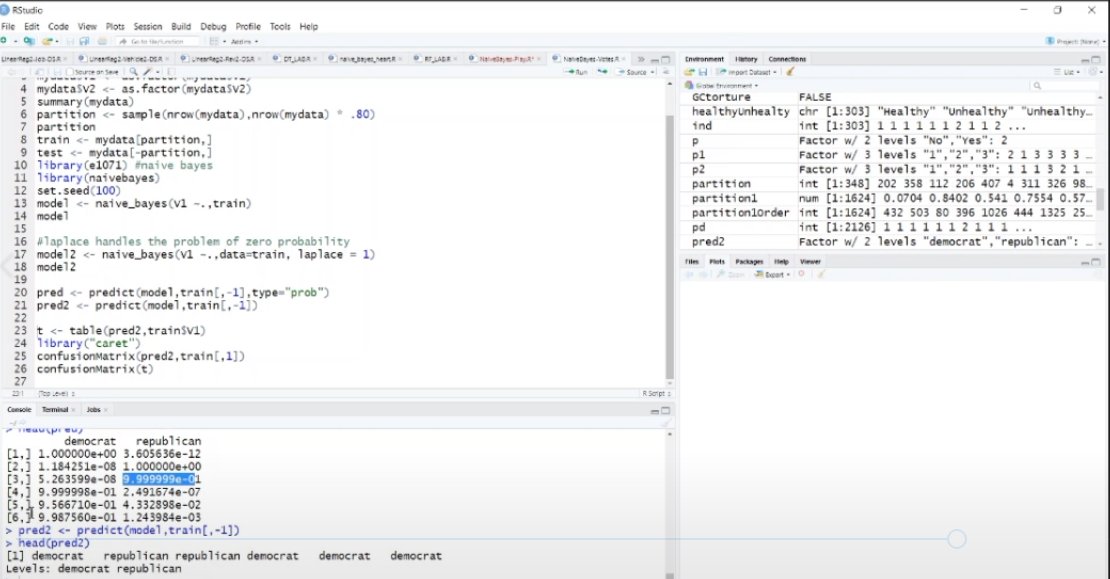Maximize the Plots pane
The width and height of the screenshot is (1110, 579).
pos(1096,262)
